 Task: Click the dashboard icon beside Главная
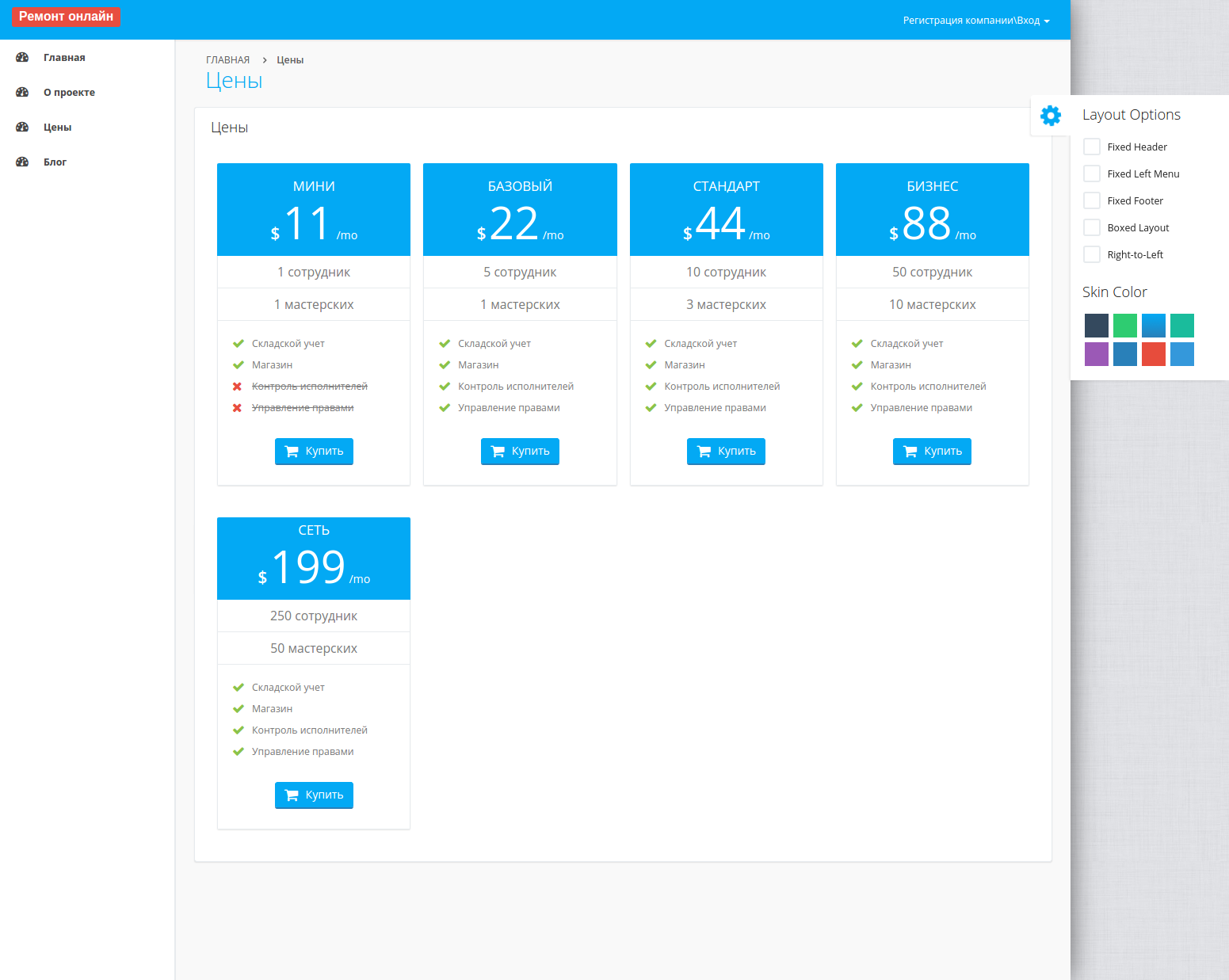(x=22, y=58)
